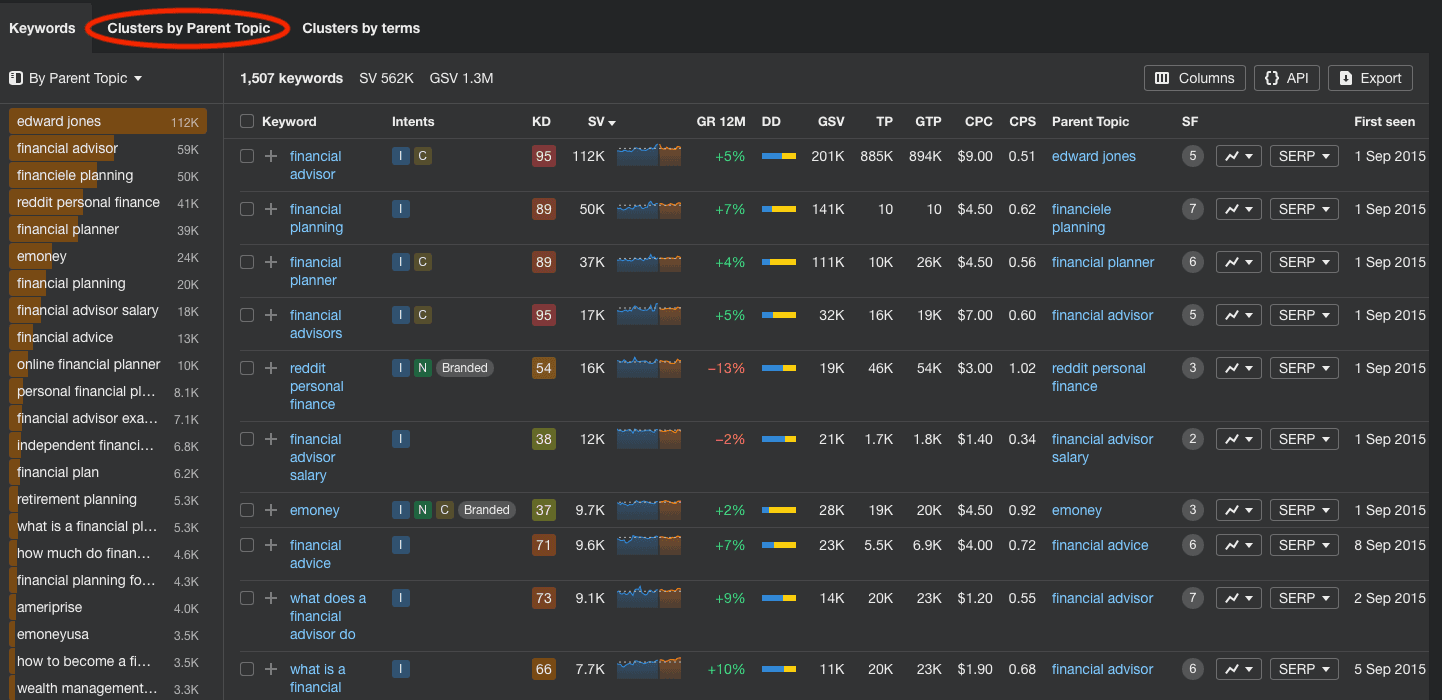Select the checkbox for 'financial advice' row
This screenshot has width=1442, height=700.
[x=247, y=545]
